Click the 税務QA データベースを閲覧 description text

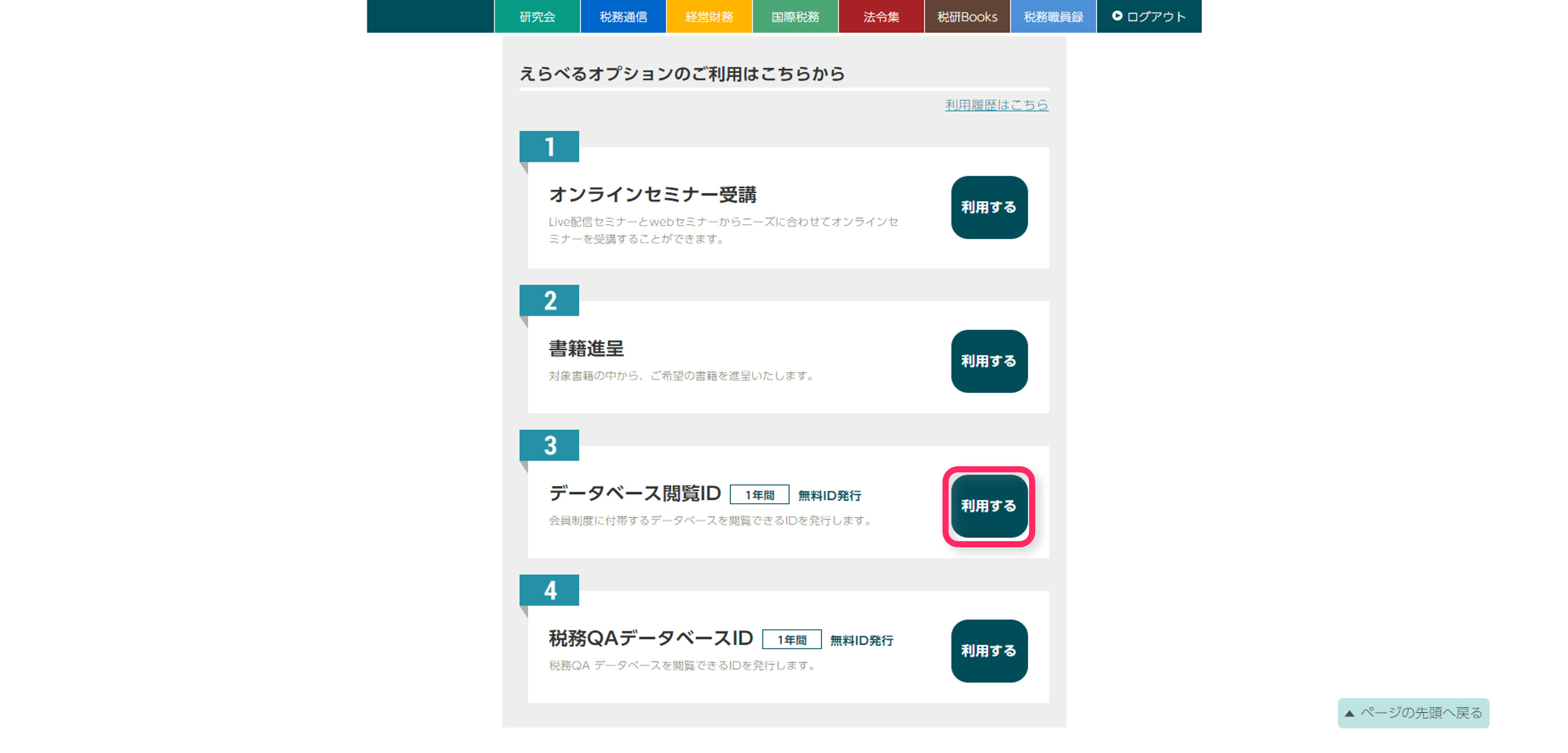[682, 666]
